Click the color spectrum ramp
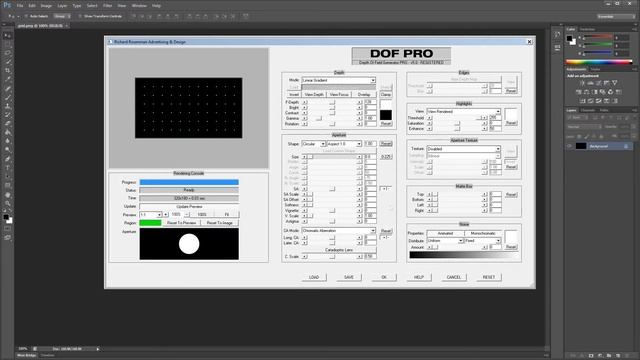The image size is (640, 360). coord(599,62)
